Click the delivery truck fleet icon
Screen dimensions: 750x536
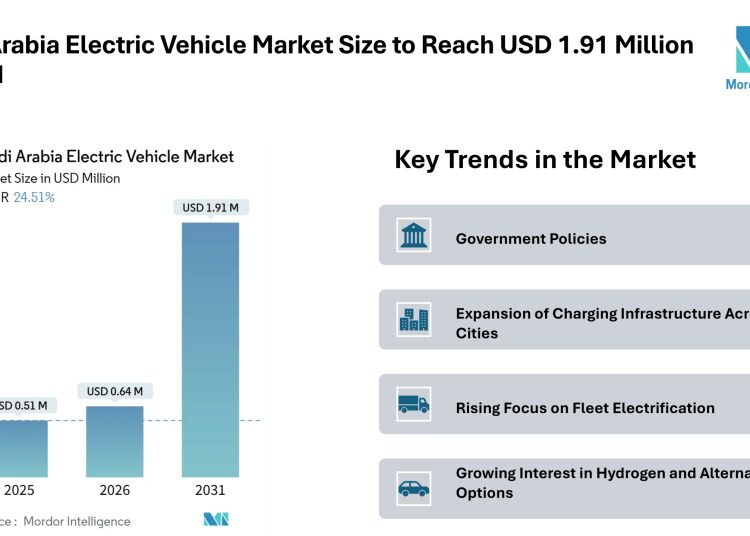point(414,405)
